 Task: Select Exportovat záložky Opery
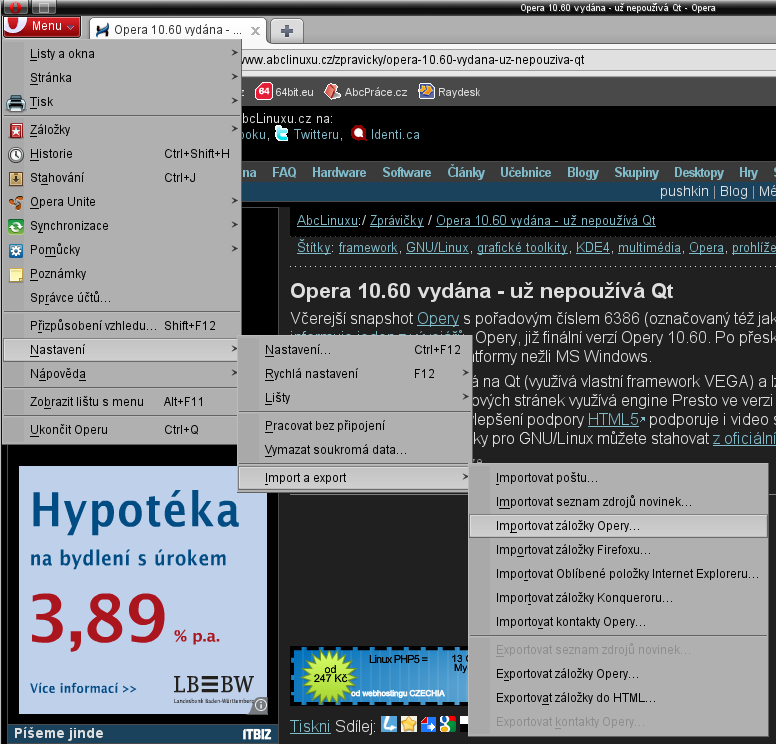pos(618,674)
